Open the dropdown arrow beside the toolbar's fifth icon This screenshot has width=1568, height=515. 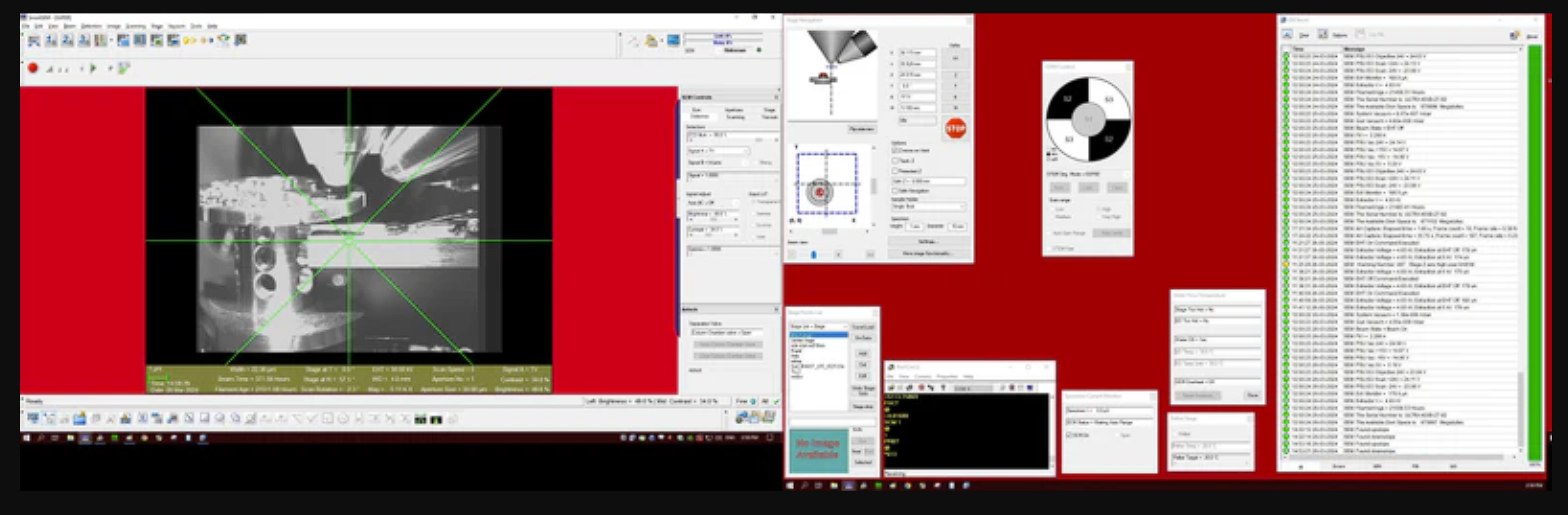111,41
